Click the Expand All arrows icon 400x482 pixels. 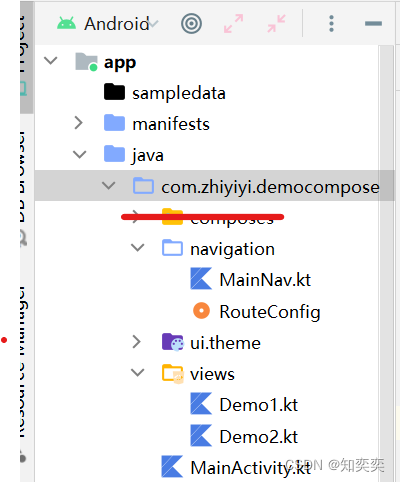233,24
